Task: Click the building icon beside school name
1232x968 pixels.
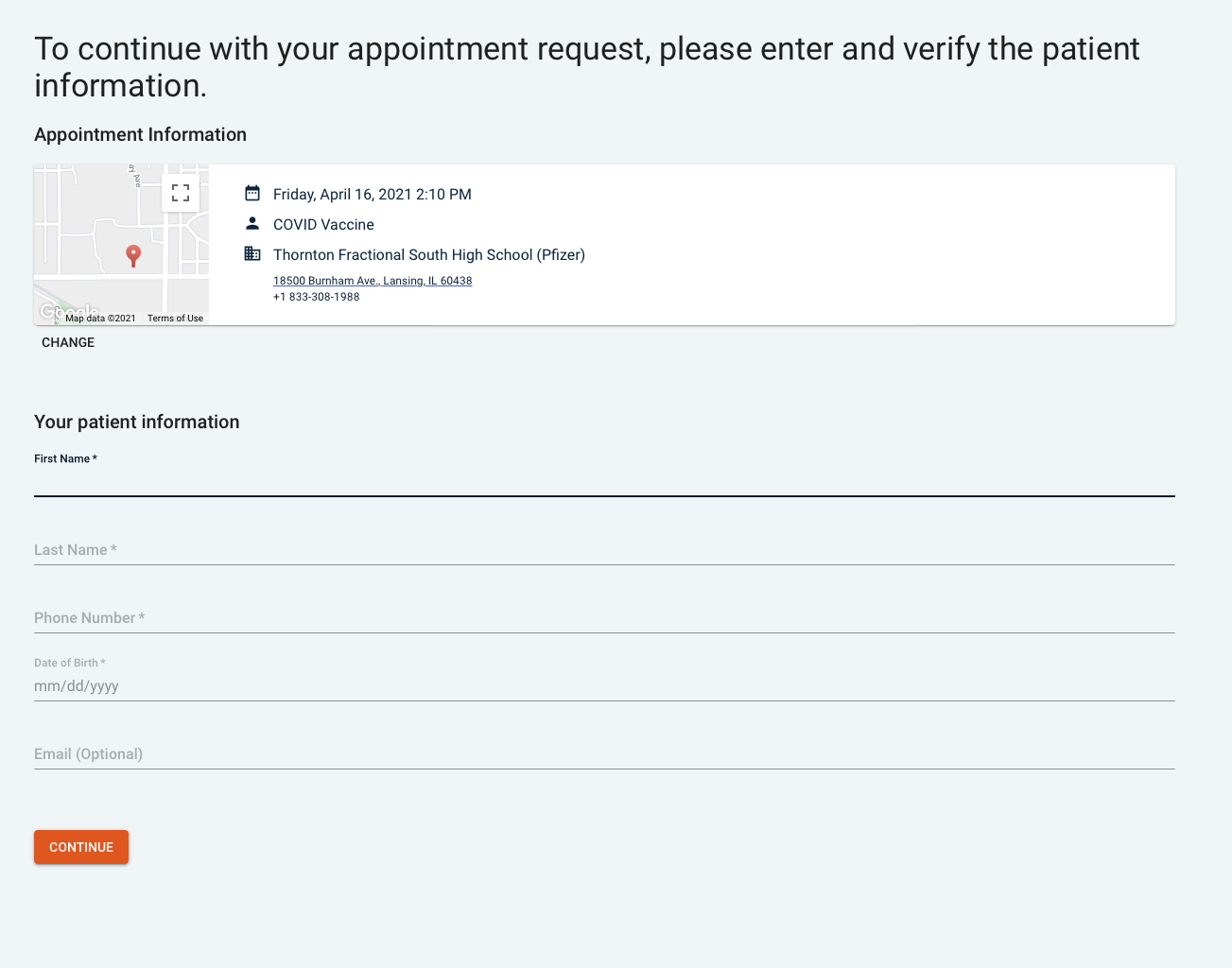Action: 252,254
